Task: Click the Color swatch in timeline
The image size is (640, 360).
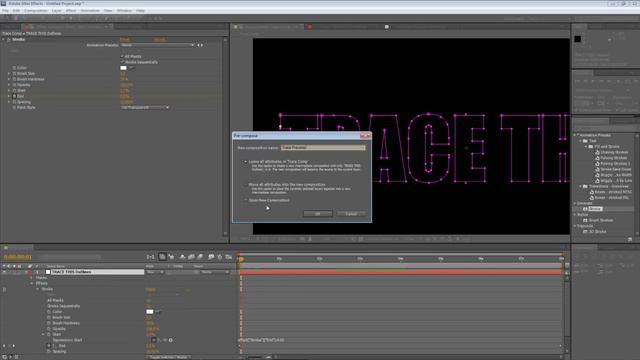Action: pos(150,312)
